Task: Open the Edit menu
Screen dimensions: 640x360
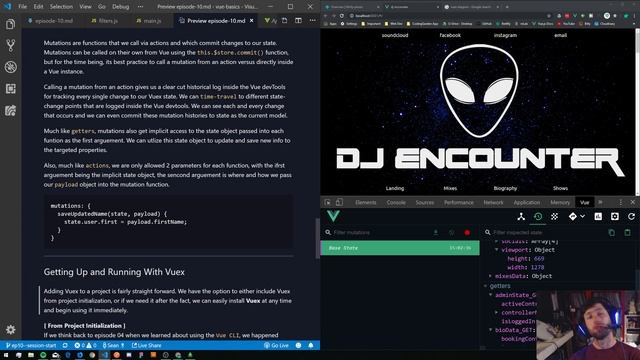Action: (38, 7)
